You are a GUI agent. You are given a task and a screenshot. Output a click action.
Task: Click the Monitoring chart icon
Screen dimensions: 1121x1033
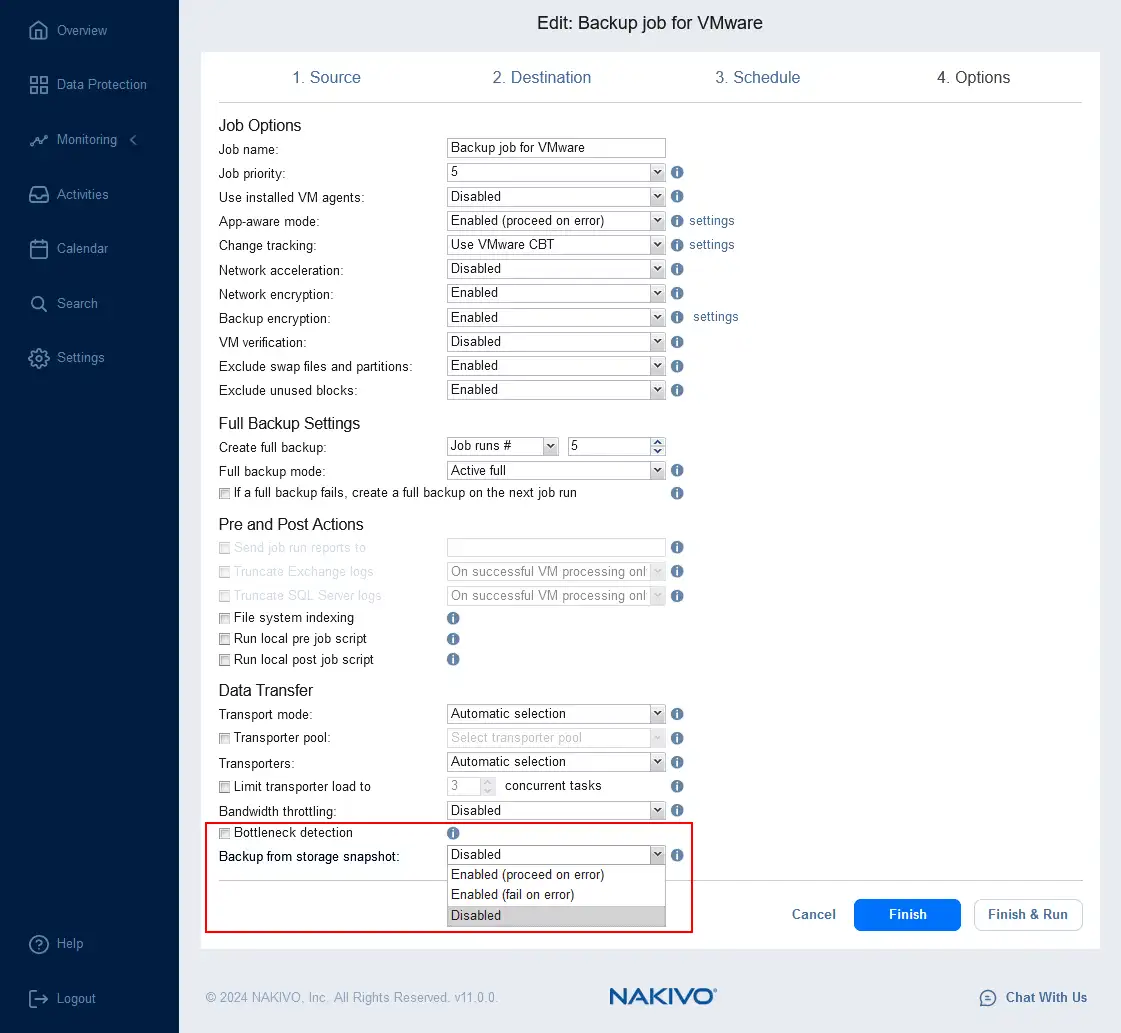tap(39, 140)
